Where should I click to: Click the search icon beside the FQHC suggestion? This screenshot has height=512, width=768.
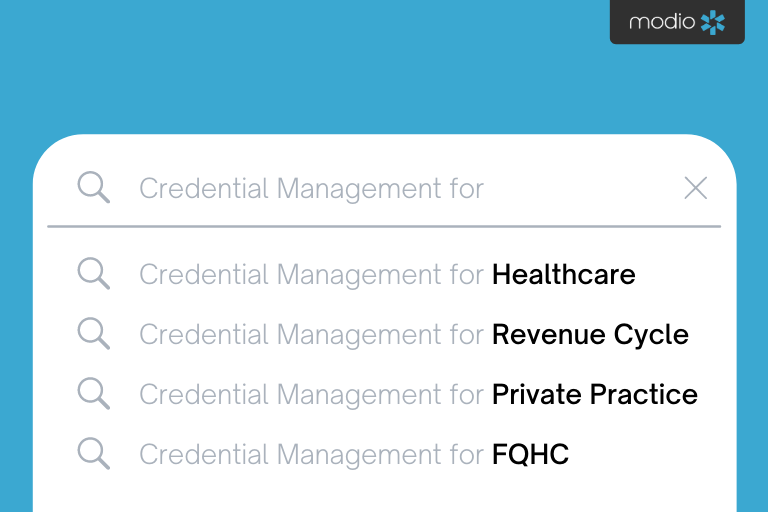click(x=94, y=453)
